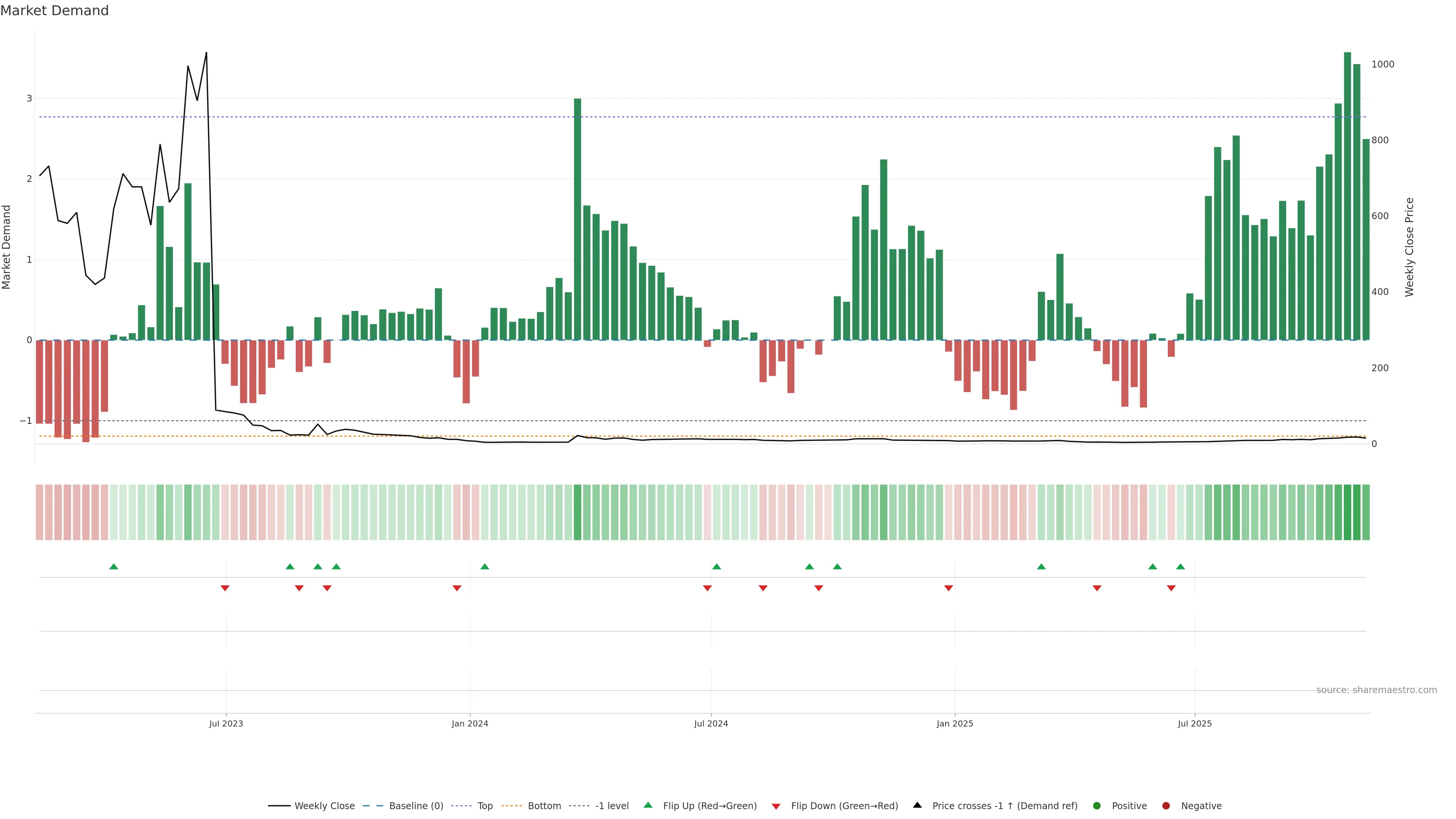Viewport: 1456px width, 819px height.
Task: Click flip-up marker just after Jan 2024
Action: point(485,566)
